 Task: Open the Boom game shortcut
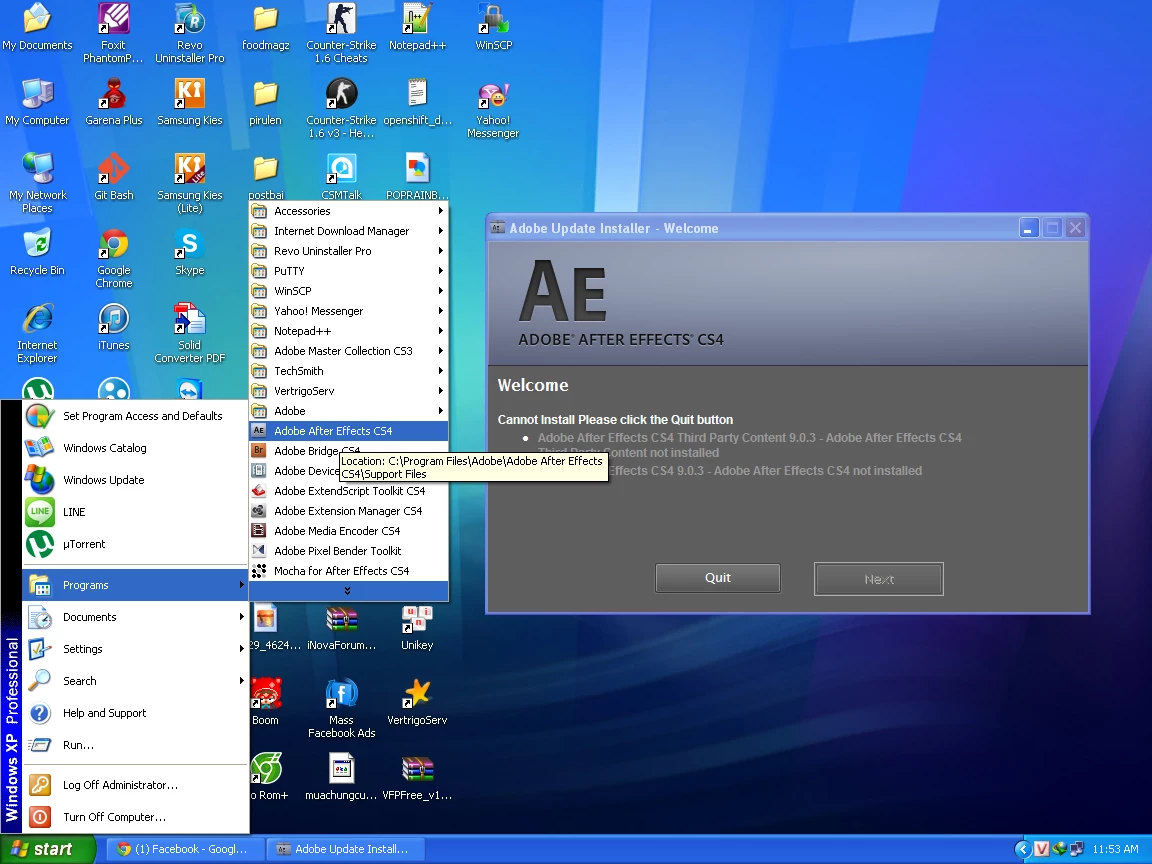click(x=265, y=702)
